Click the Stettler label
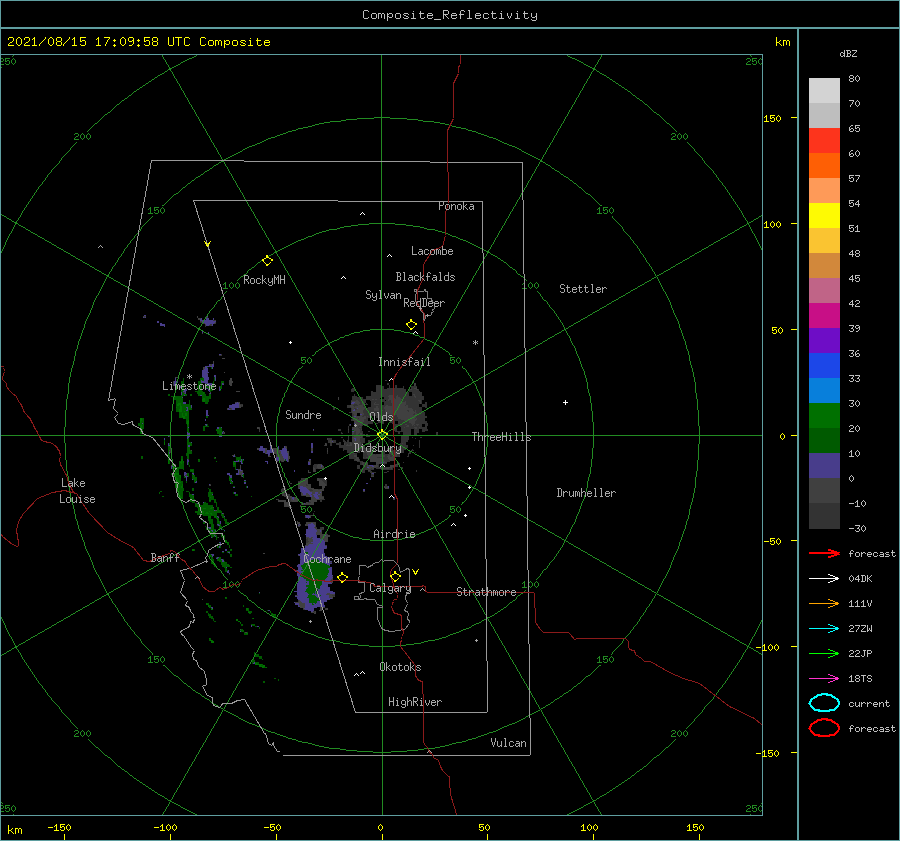 coord(583,289)
